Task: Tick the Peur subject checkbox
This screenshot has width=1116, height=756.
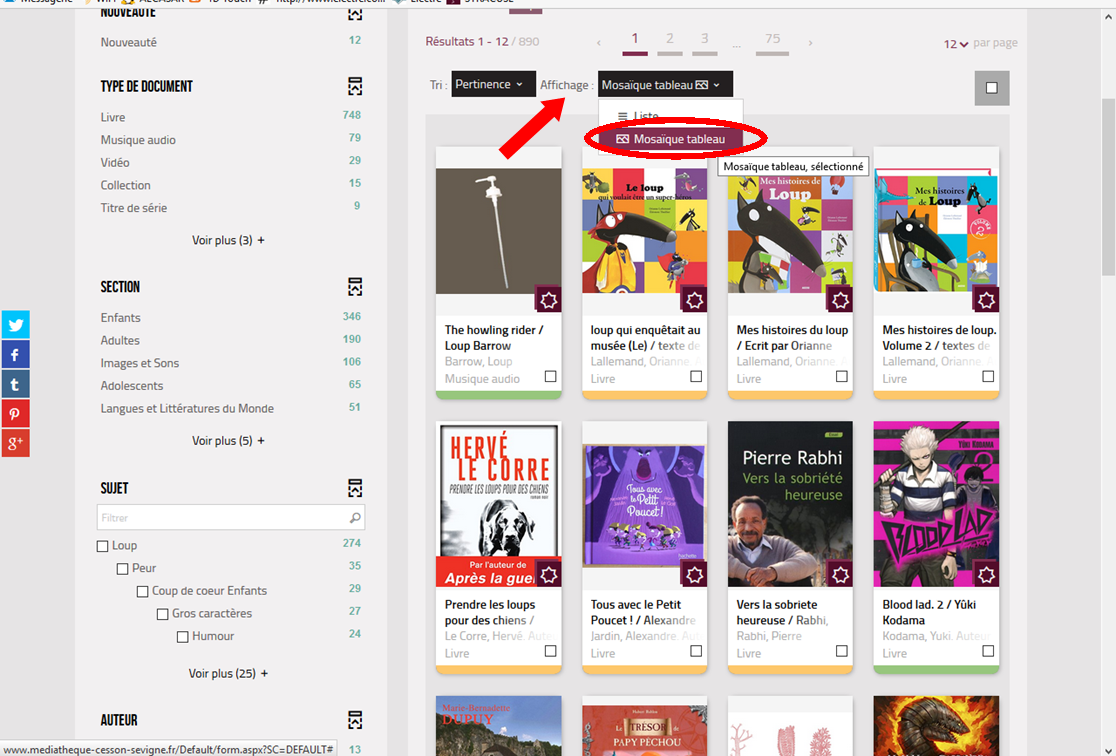Action: click(122, 569)
